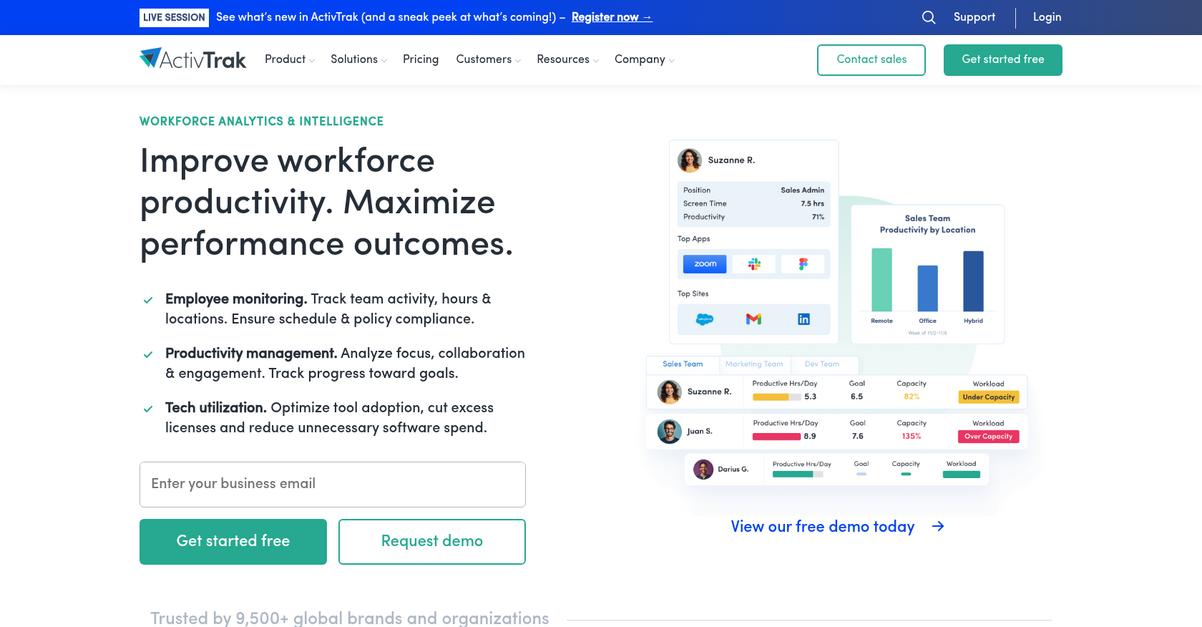1202x627 pixels.
Task: Switch to Sales Team tab
Action: [x=683, y=364]
